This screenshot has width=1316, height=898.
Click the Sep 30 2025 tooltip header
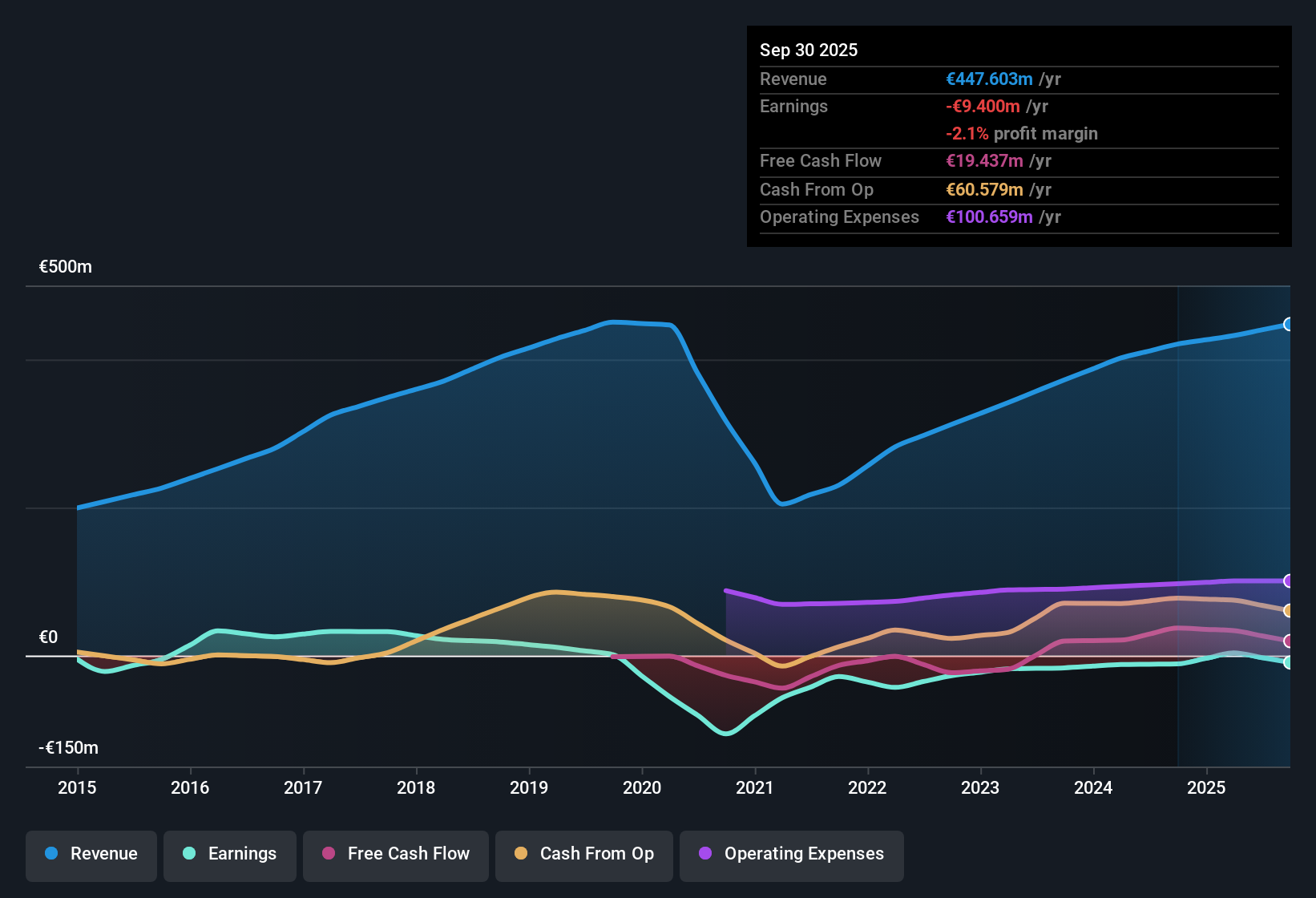click(809, 50)
